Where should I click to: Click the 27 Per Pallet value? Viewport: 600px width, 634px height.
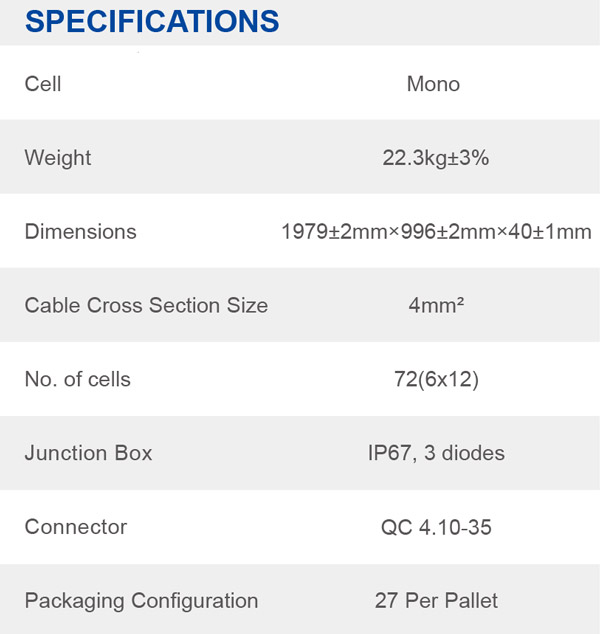pos(436,601)
